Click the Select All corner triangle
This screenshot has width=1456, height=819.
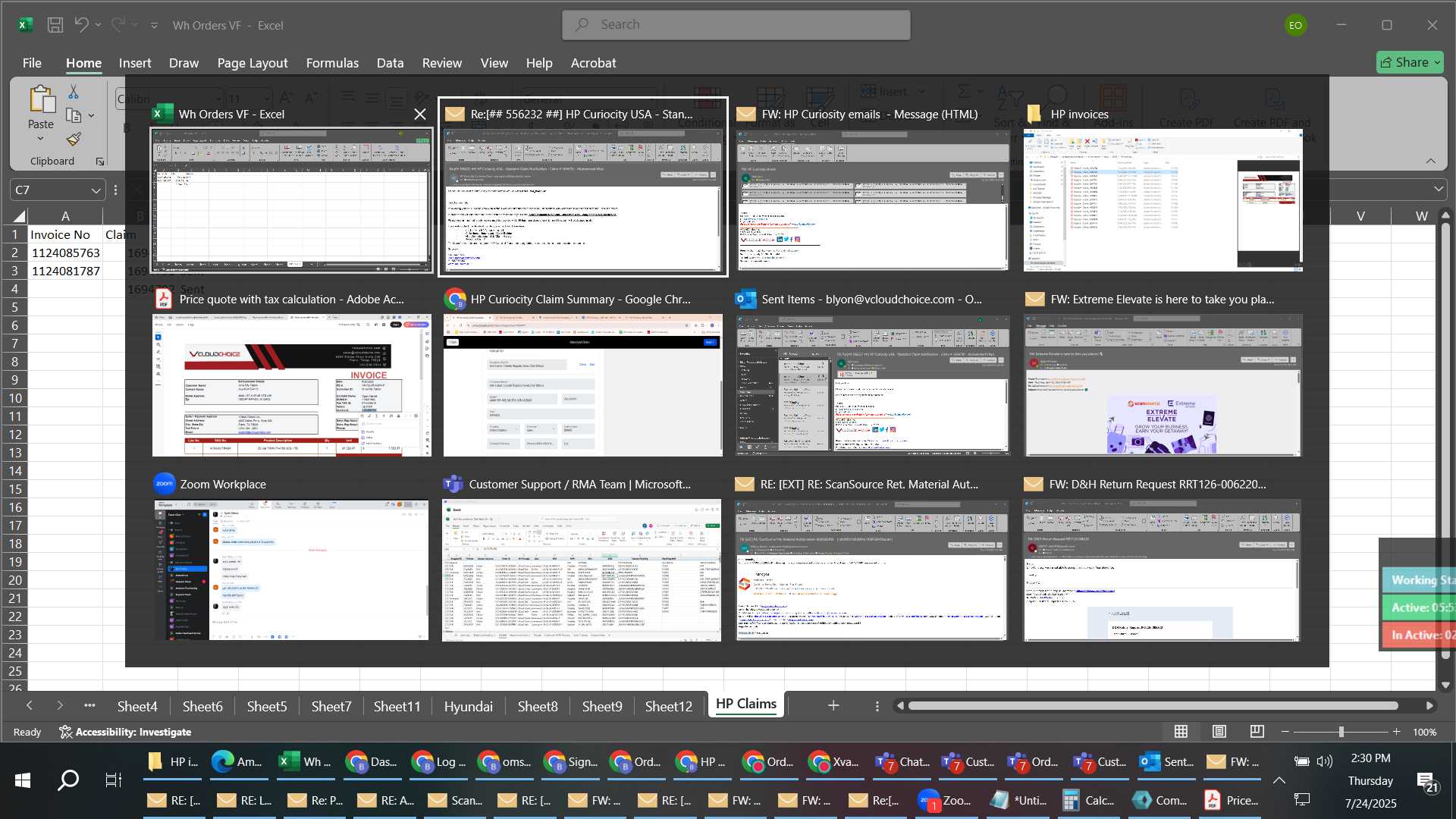coord(18,216)
